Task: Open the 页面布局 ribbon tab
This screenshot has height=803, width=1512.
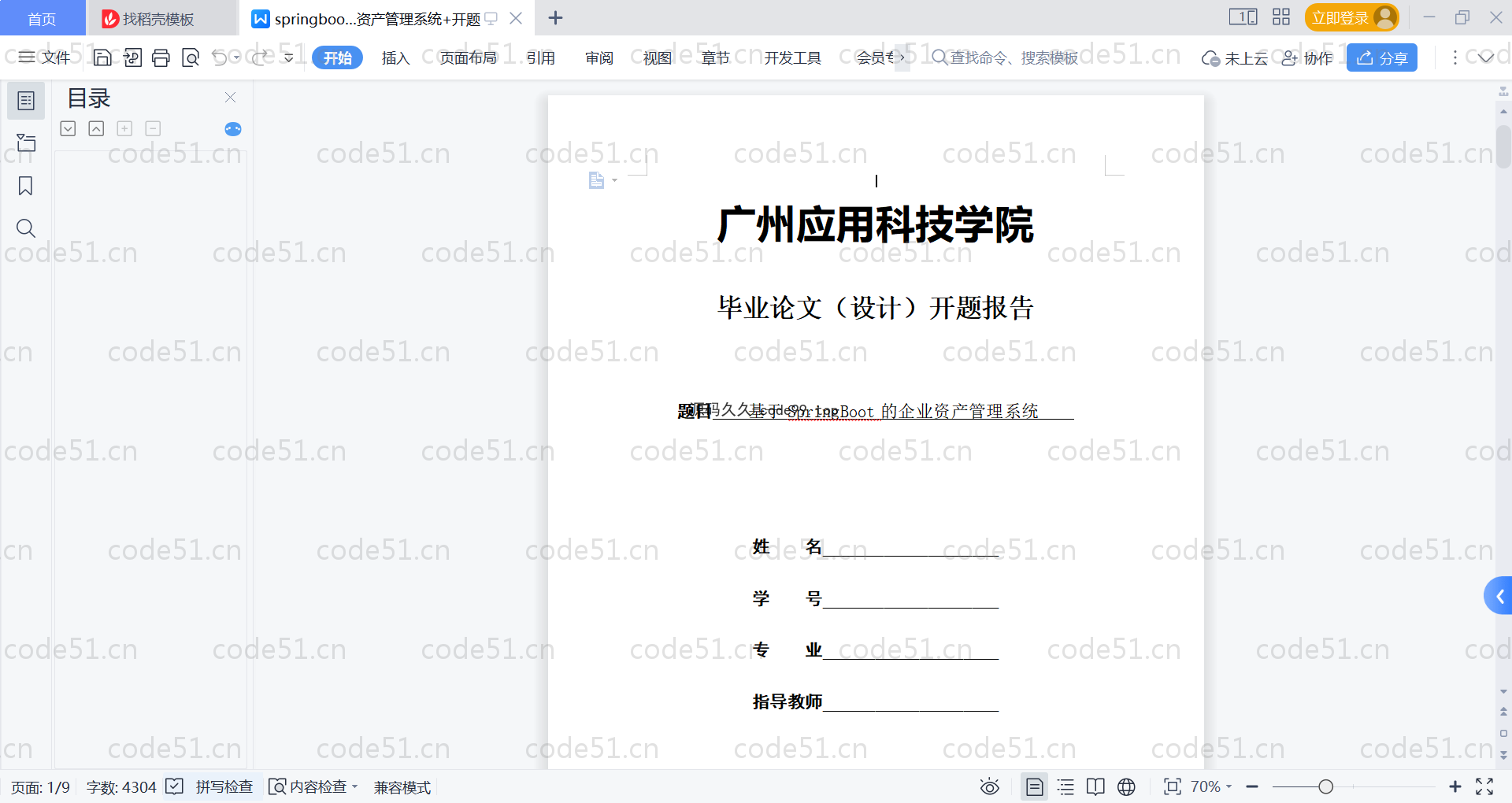Action: pyautogui.click(x=468, y=57)
